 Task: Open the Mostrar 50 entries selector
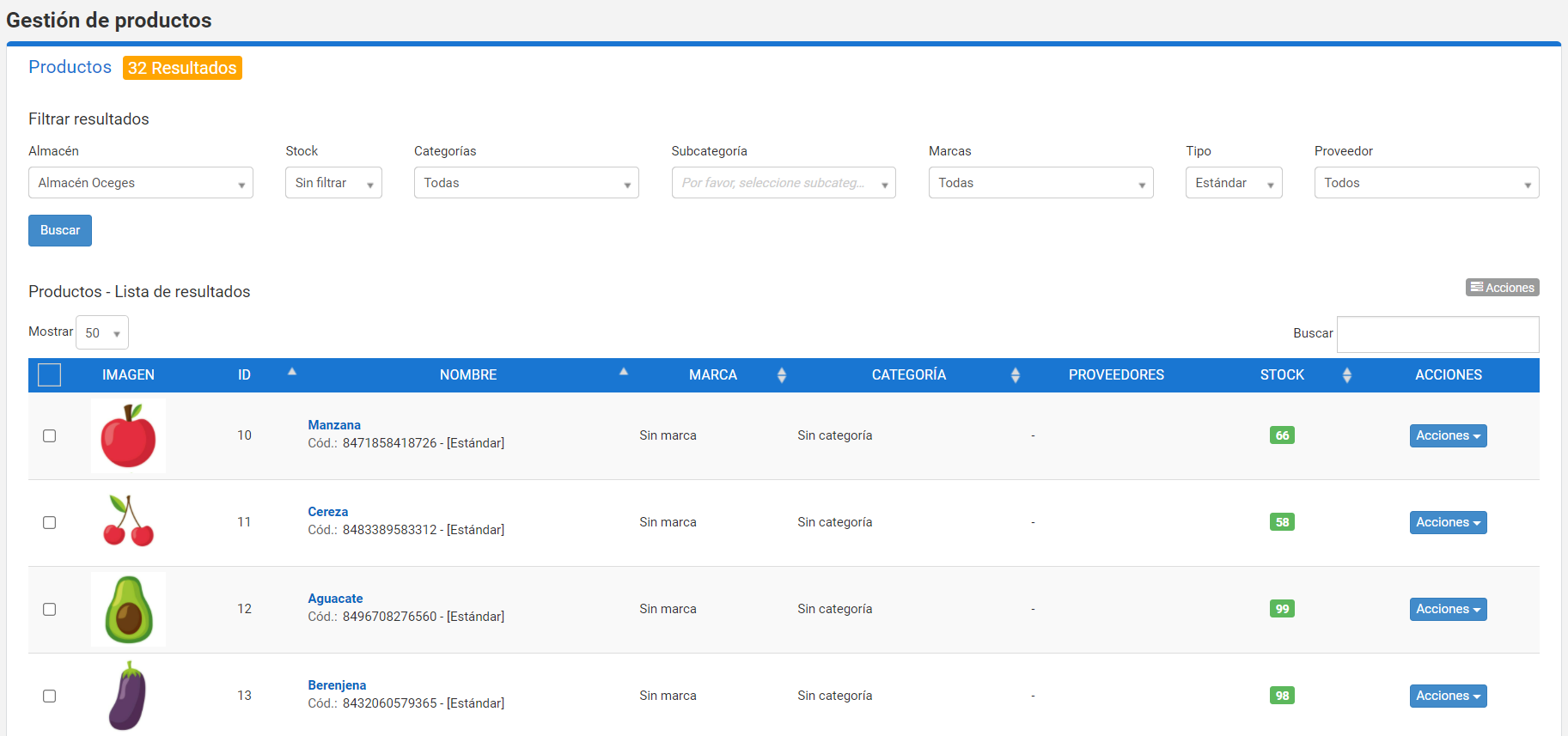102,332
